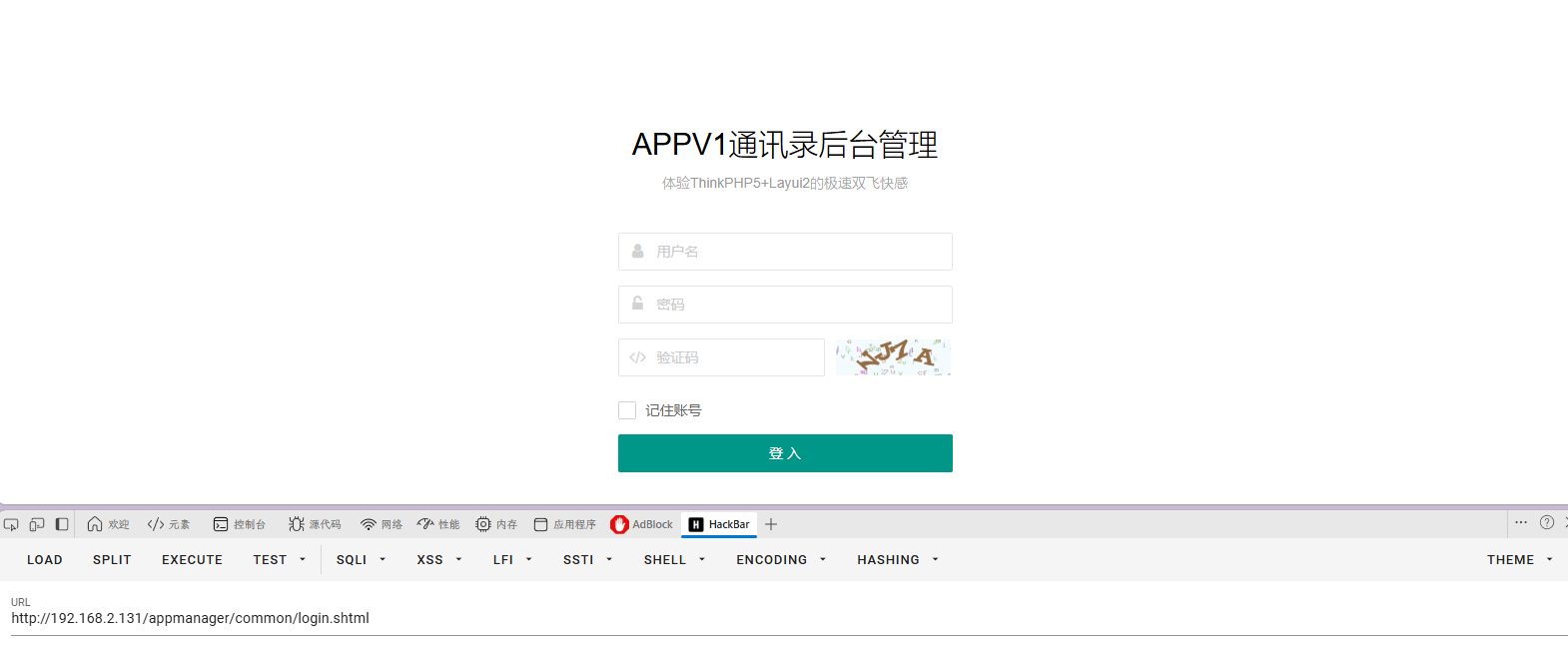The image size is (1568, 648).
Task: Add a new DevTools tab with plus icon
Action: click(771, 524)
